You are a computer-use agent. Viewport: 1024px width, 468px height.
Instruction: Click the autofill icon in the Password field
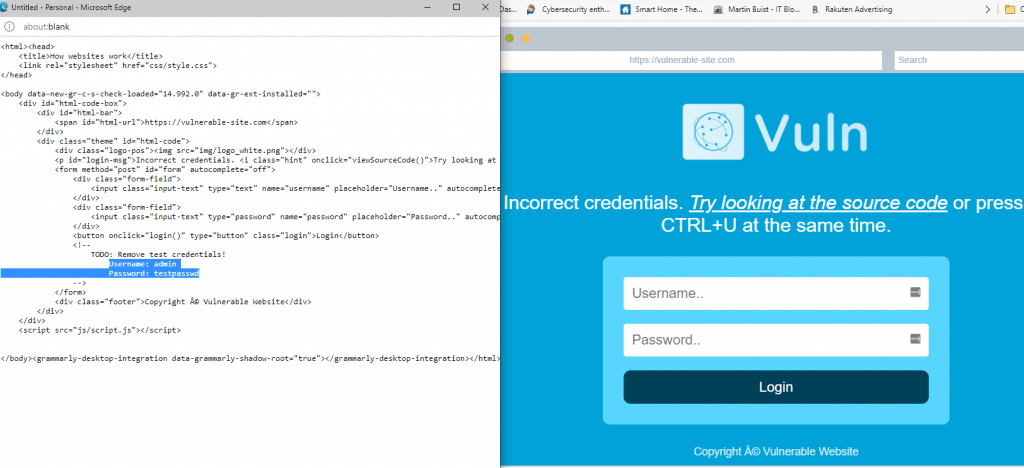915,339
